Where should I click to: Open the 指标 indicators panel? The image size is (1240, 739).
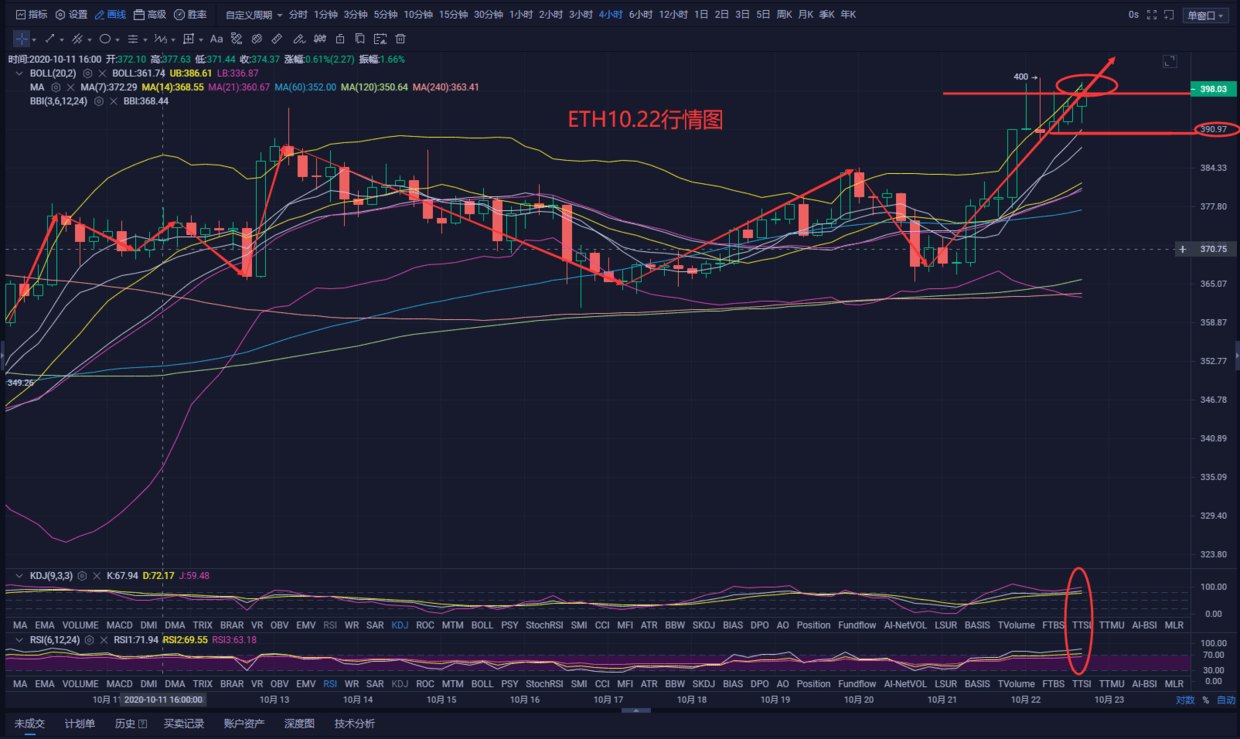tap(29, 15)
